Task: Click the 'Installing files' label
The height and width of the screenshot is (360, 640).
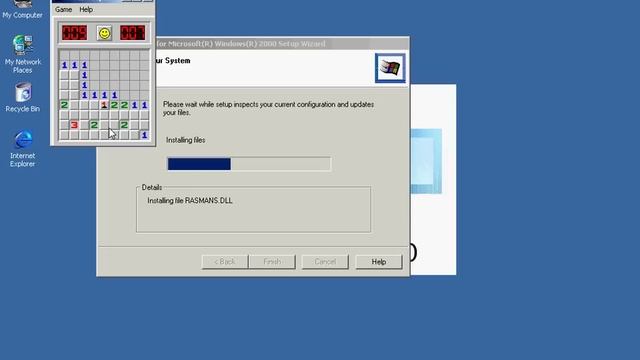Action: point(186,140)
